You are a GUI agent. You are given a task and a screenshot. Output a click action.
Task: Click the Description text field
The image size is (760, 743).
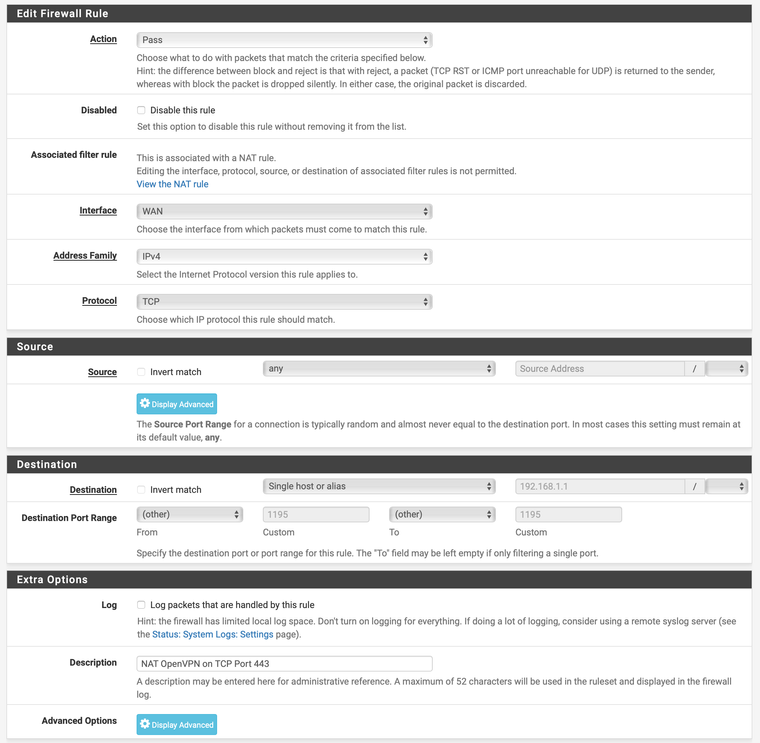click(x=285, y=664)
